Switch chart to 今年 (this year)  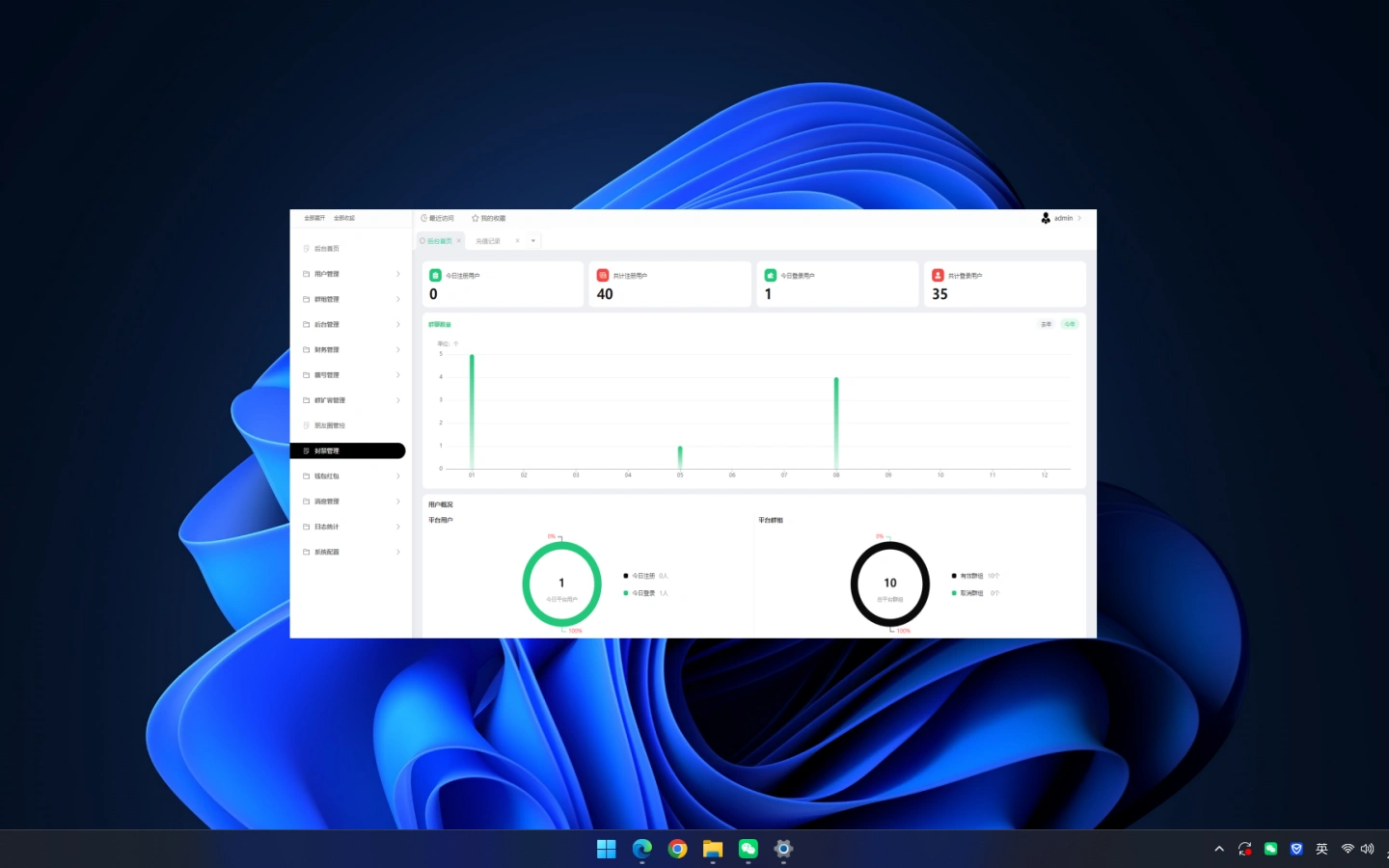click(1070, 324)
